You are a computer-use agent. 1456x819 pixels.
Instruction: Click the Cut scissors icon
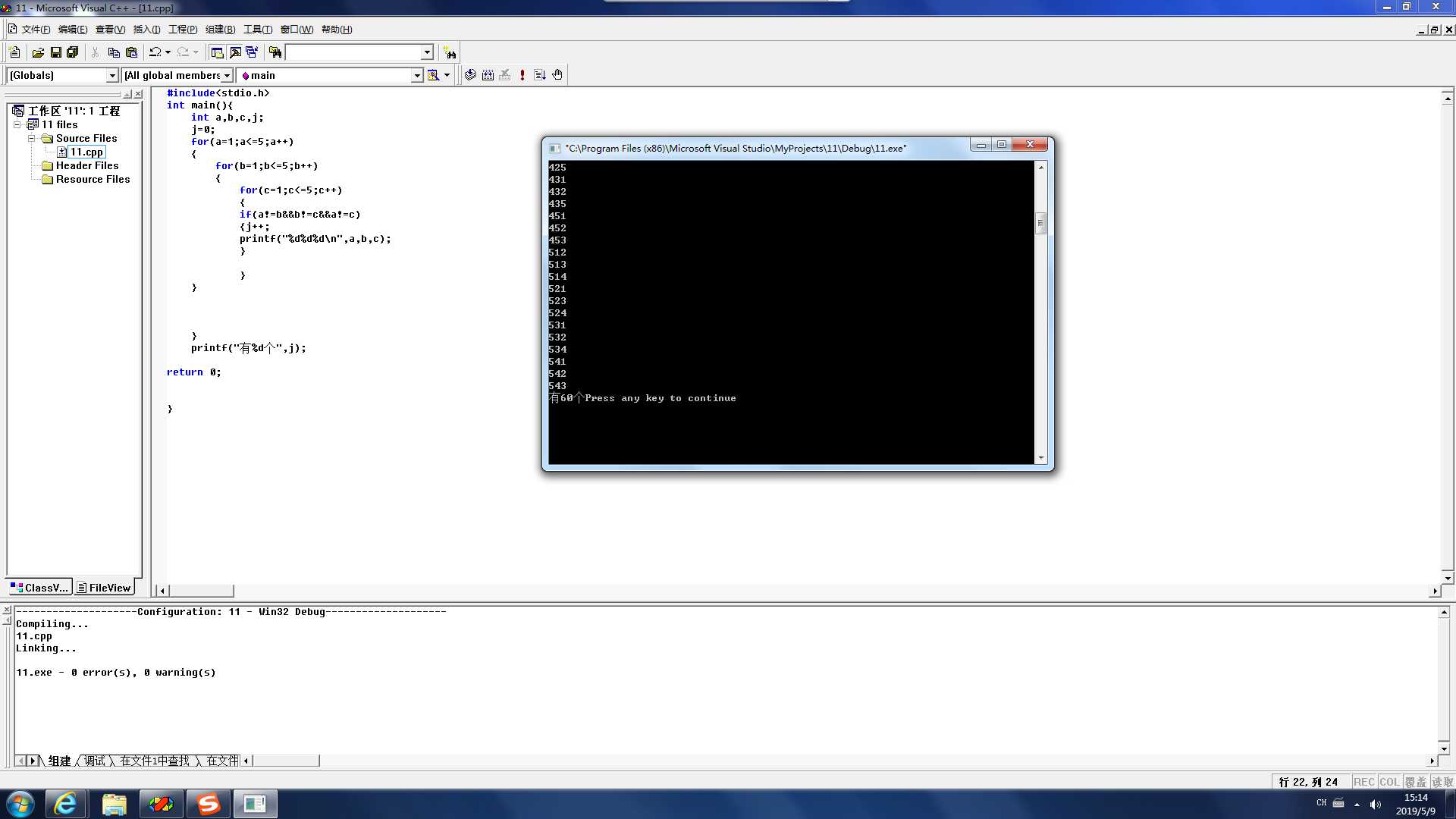(95, 52)
